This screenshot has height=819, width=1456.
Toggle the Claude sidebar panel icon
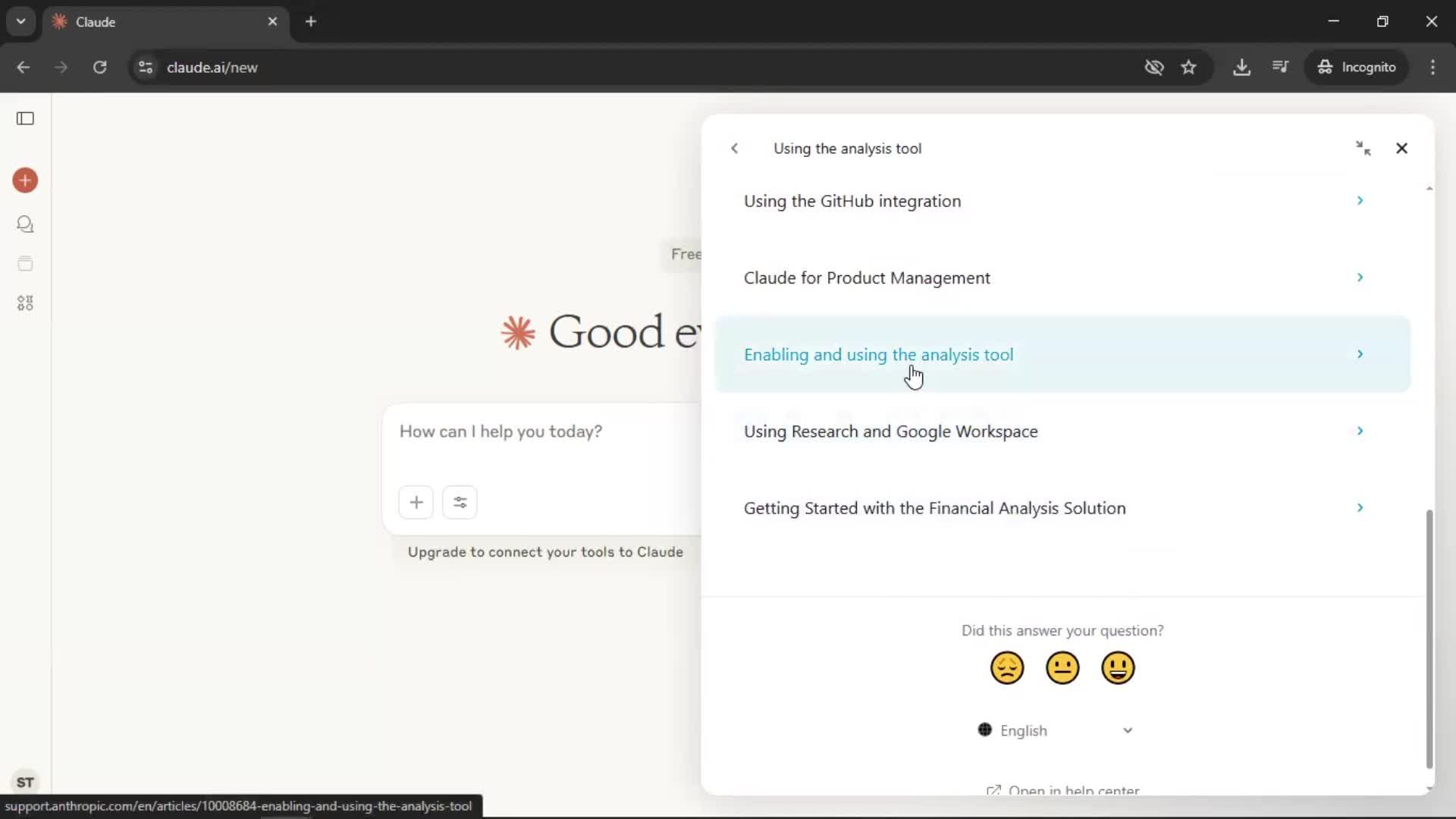(25, 118)
